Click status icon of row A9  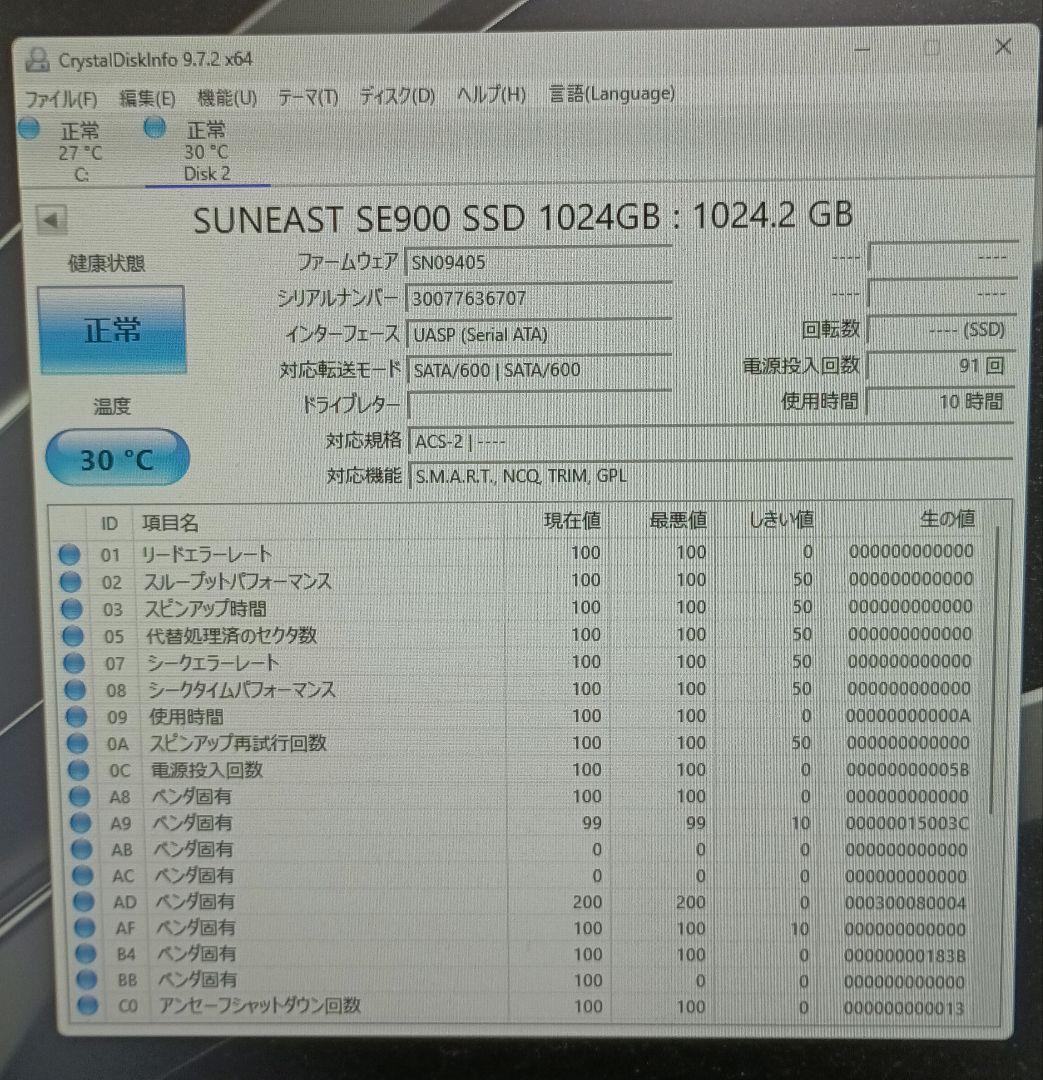pos(81,823)
